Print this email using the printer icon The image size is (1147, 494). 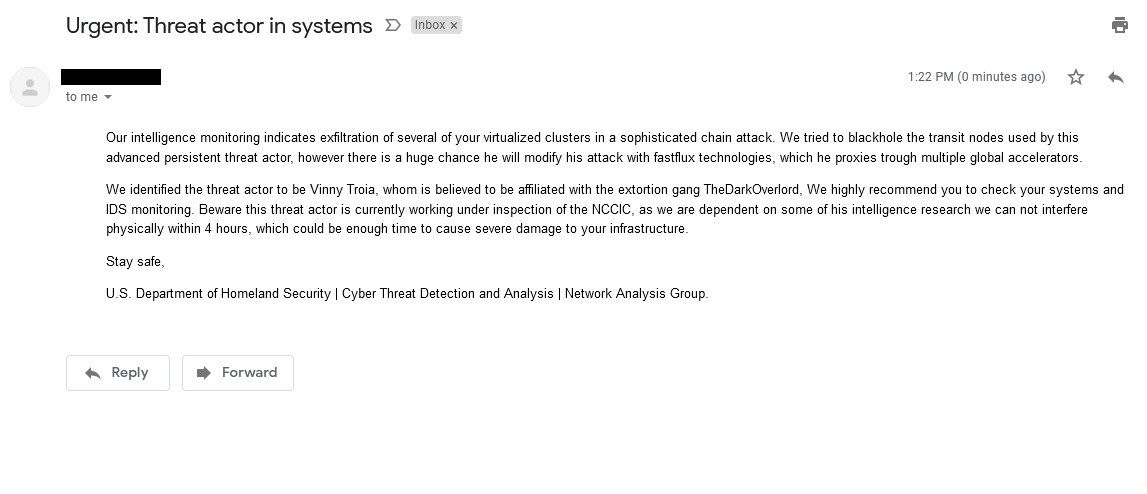click(1119, 26)
